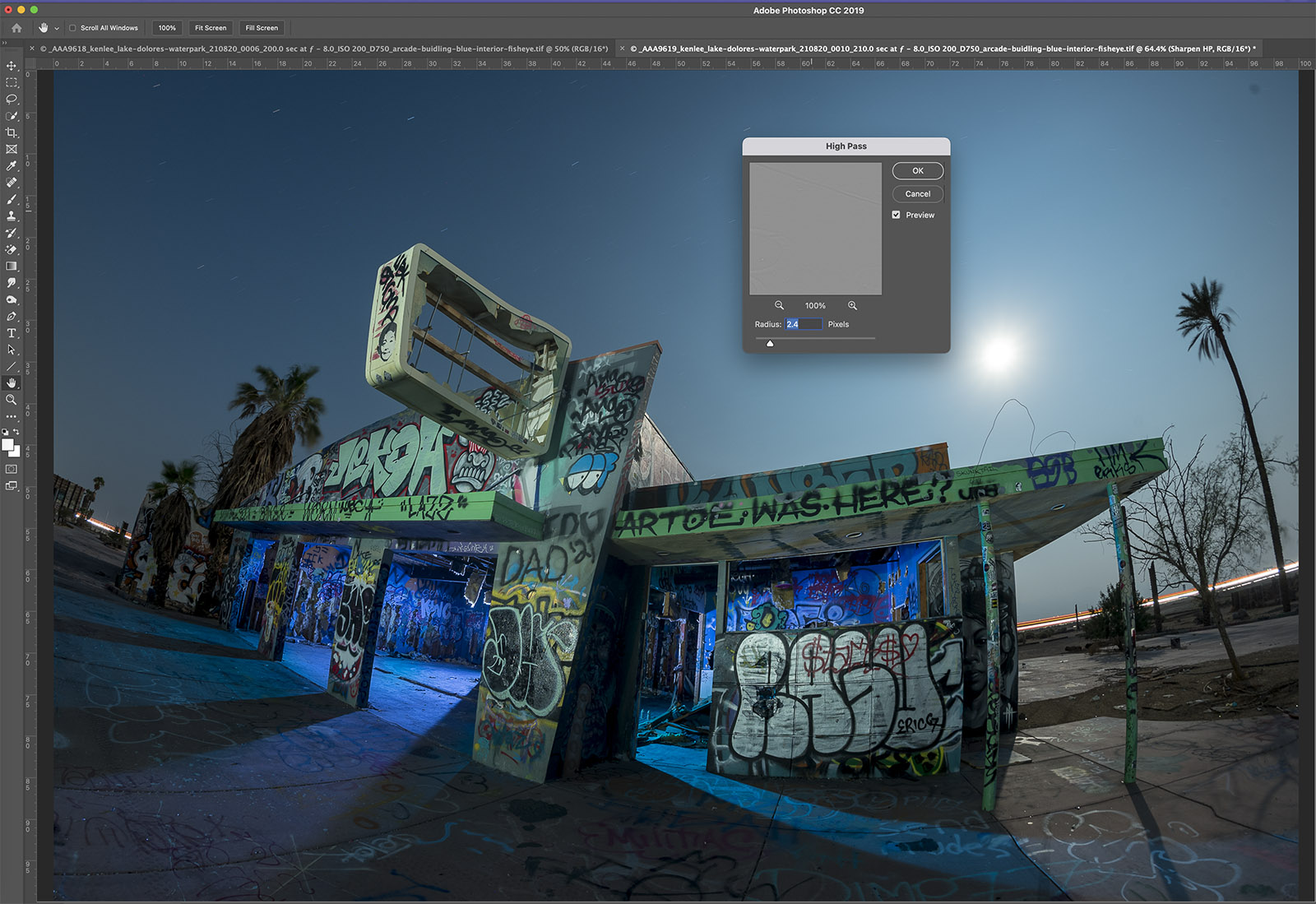This screenshot has height=904, width=1316.
Task: Open the Edit Toolbar three-dots menu
Action: click(x=12, y=417)
